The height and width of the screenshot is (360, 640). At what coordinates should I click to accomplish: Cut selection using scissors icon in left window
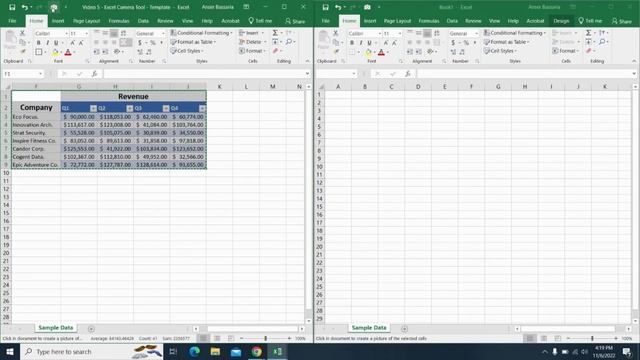(x=22, y=33)
